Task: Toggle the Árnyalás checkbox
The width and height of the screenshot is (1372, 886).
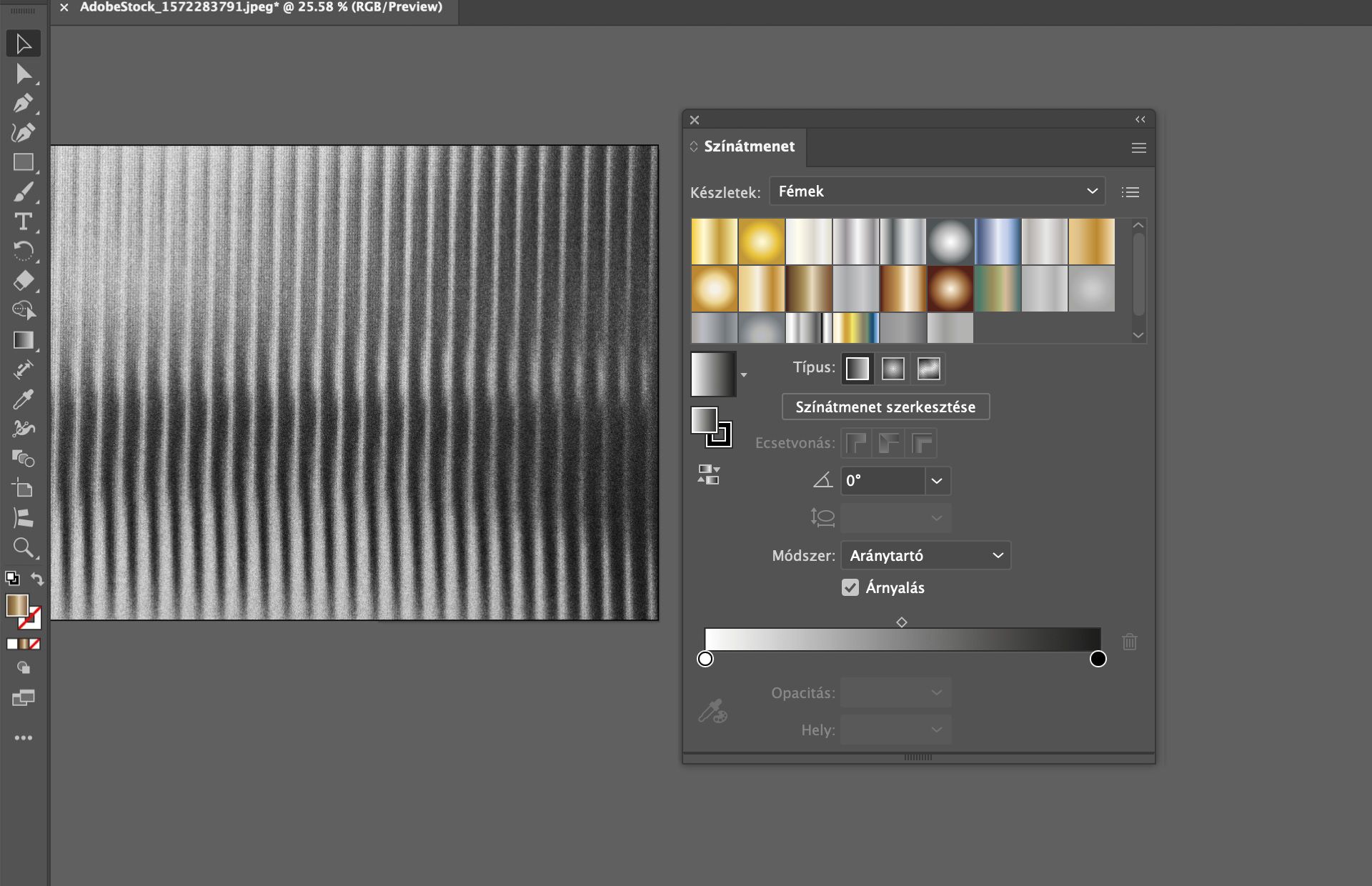Action: (850, 587)
